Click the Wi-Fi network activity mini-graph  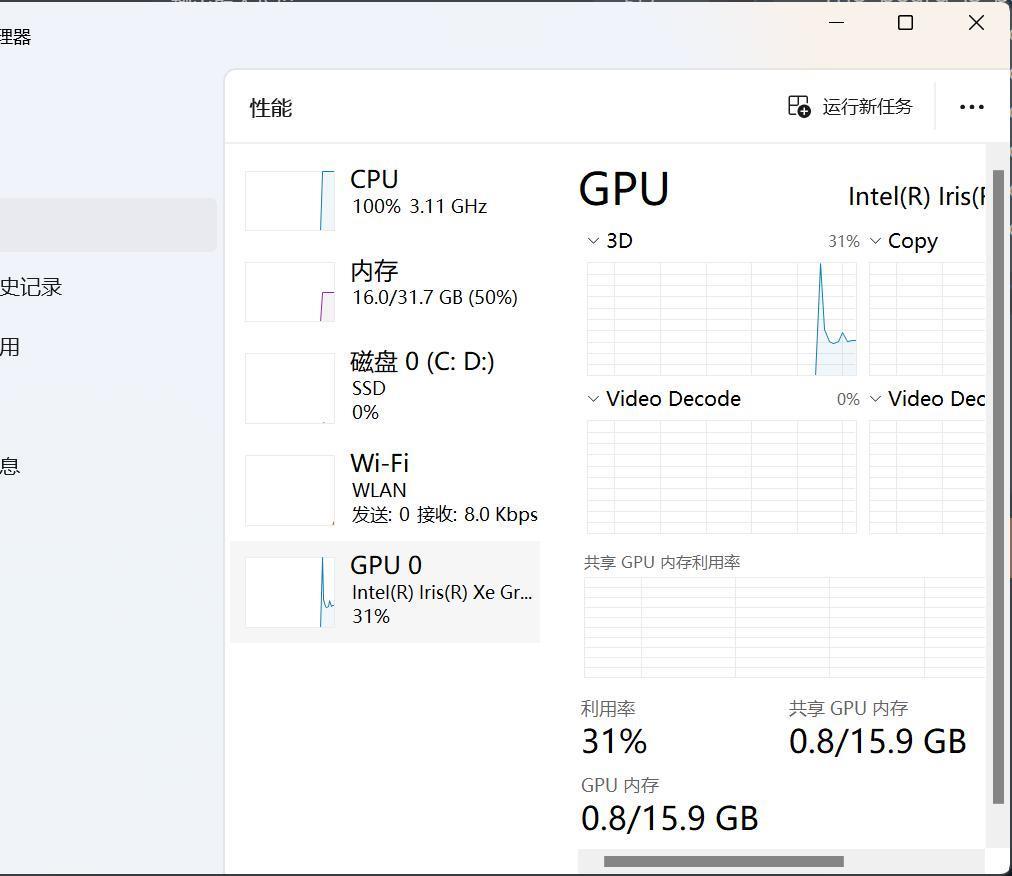[x=289, y=490]
